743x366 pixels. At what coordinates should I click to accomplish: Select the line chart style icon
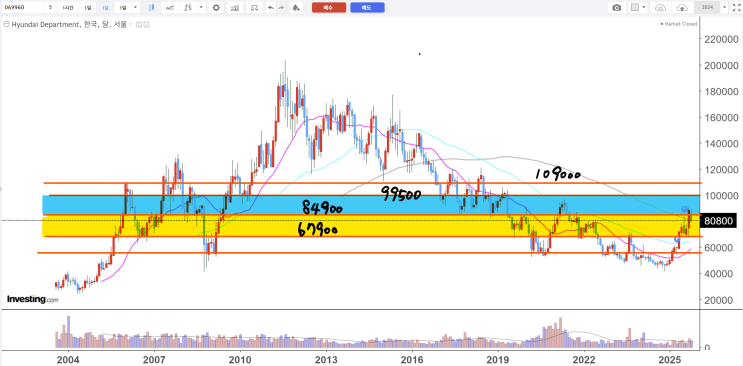click(x=170, y=8)
